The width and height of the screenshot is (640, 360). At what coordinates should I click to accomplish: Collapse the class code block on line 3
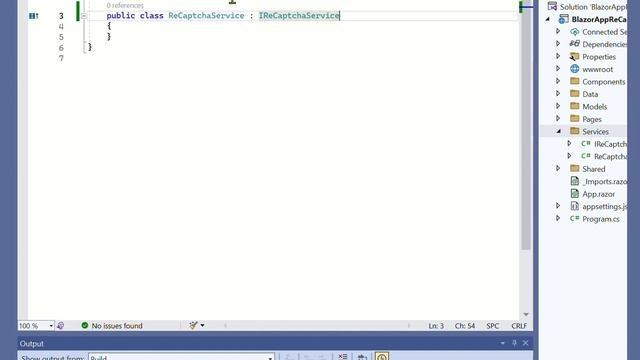(x=84, y=16)
